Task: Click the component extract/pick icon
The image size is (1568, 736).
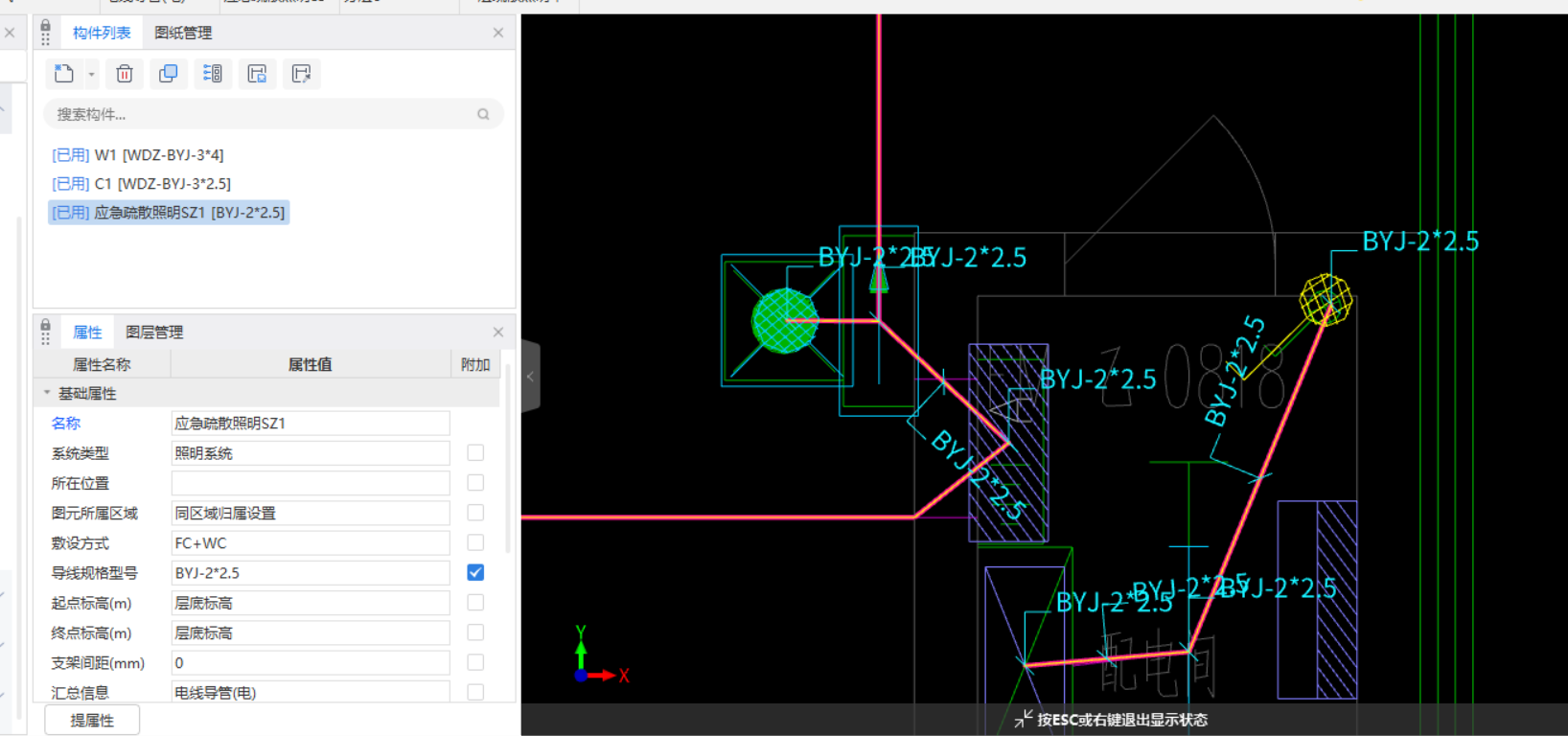Action: [301, 74]
